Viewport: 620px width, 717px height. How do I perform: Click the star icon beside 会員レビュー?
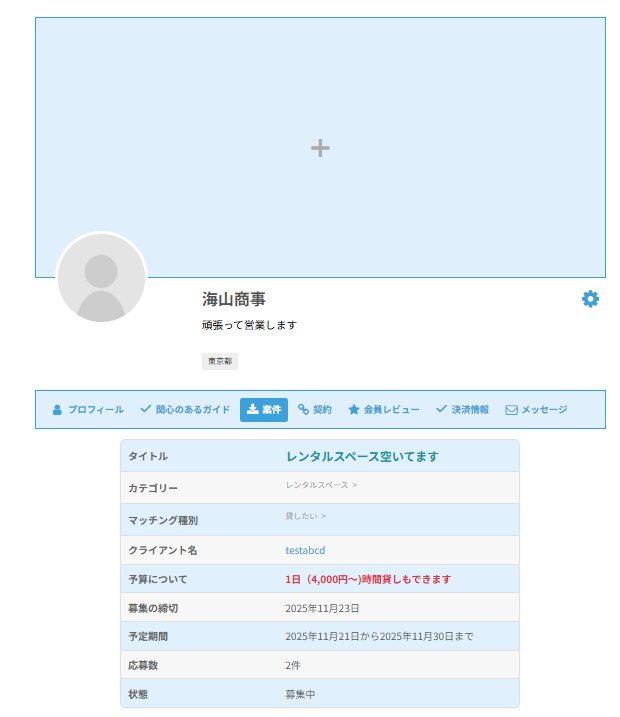(354, 410)
